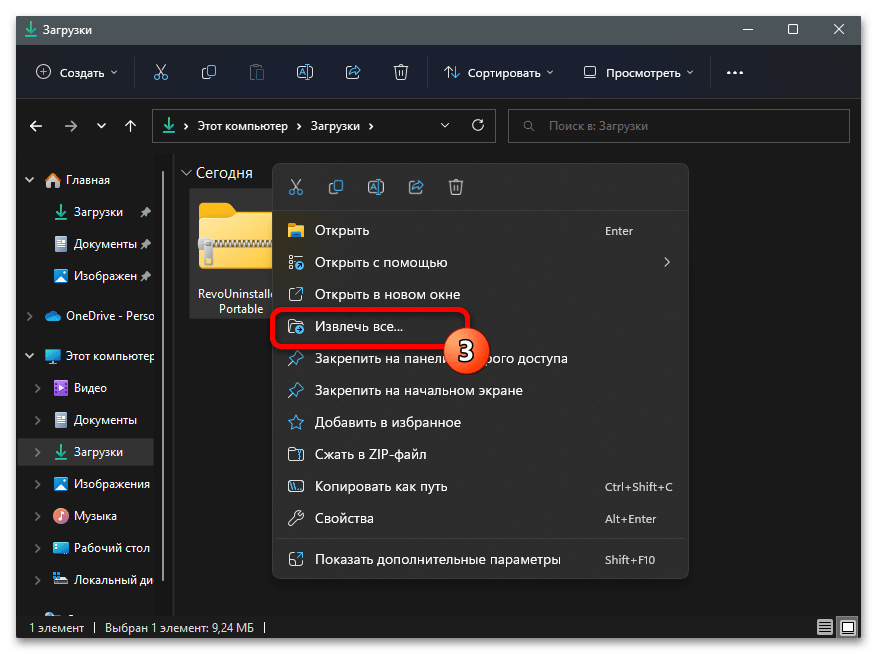877x654 pixels.
Task: Click the Delete icon in the context menu
Action: click(x=456, y=187)
